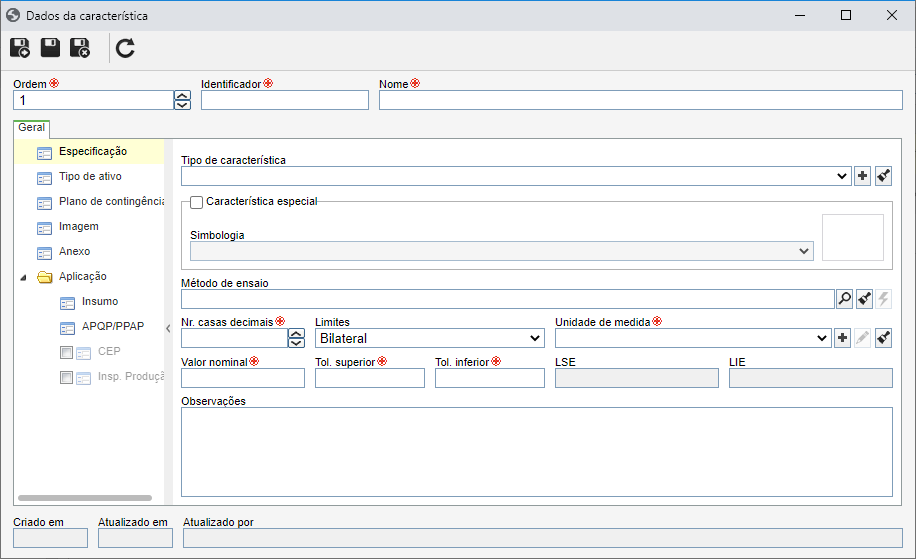Add a new Unidade de medida
916x559 pixels.
(x=842, y=338)
